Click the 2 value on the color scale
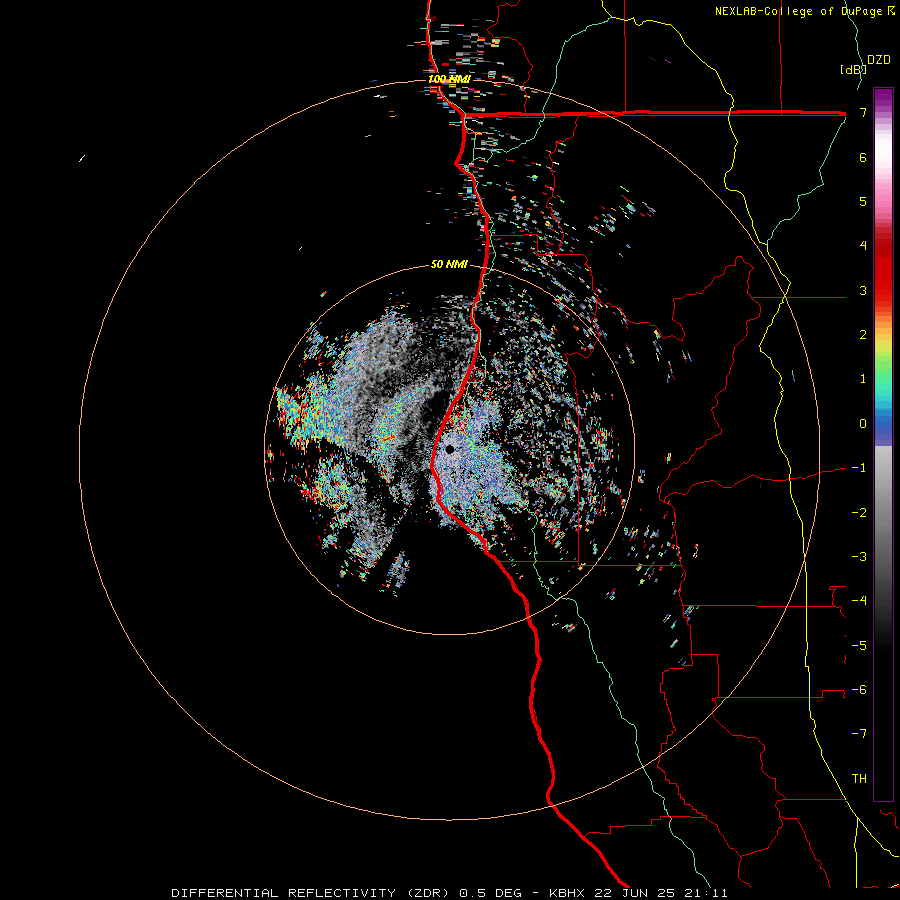This screenshot has height=900, width=900. 863,335
